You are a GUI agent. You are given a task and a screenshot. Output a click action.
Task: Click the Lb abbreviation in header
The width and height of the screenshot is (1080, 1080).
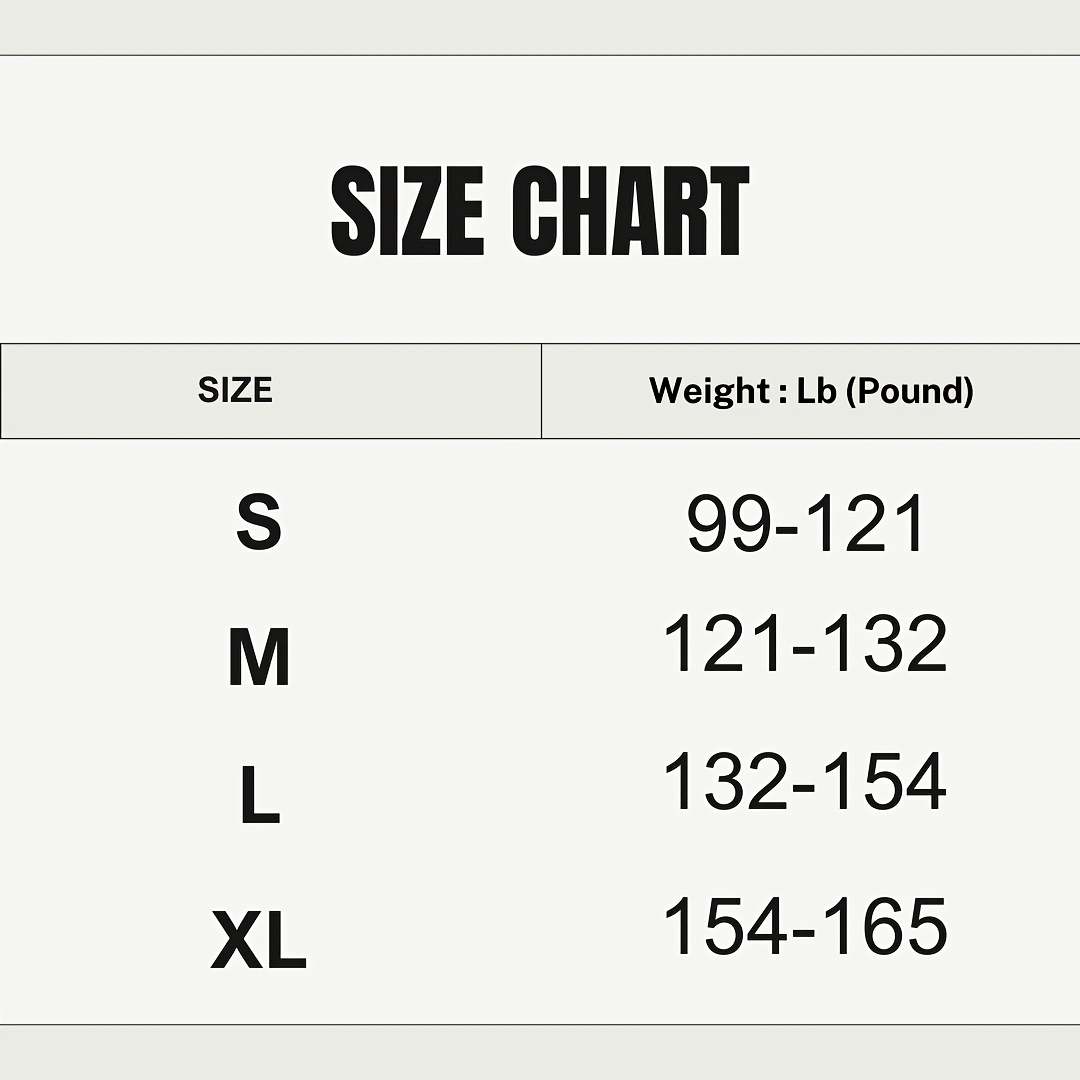point(816,390)
